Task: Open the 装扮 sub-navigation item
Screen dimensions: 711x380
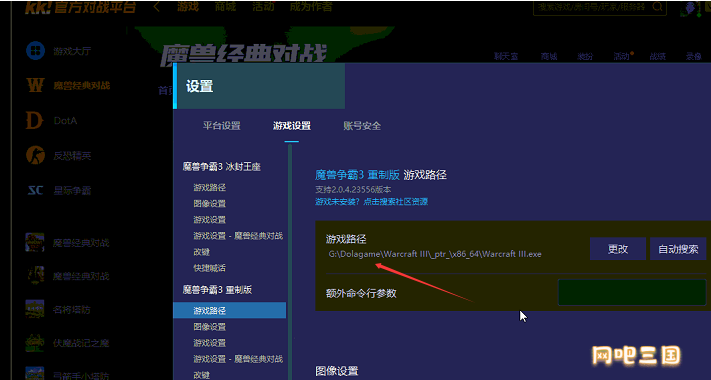Action: point(585,56)
